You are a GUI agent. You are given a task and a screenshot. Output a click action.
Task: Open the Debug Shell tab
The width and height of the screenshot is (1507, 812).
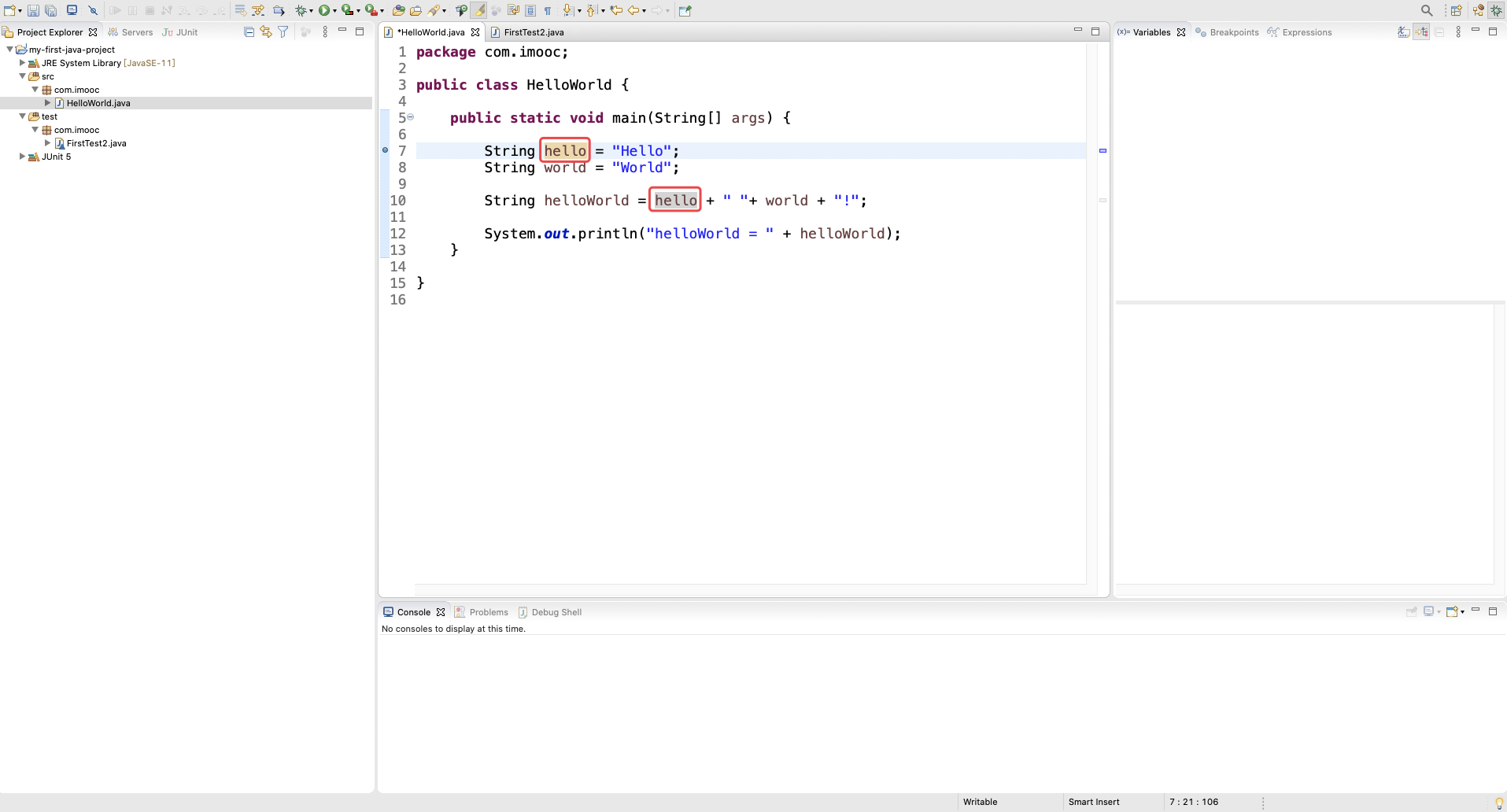point(550,612)
